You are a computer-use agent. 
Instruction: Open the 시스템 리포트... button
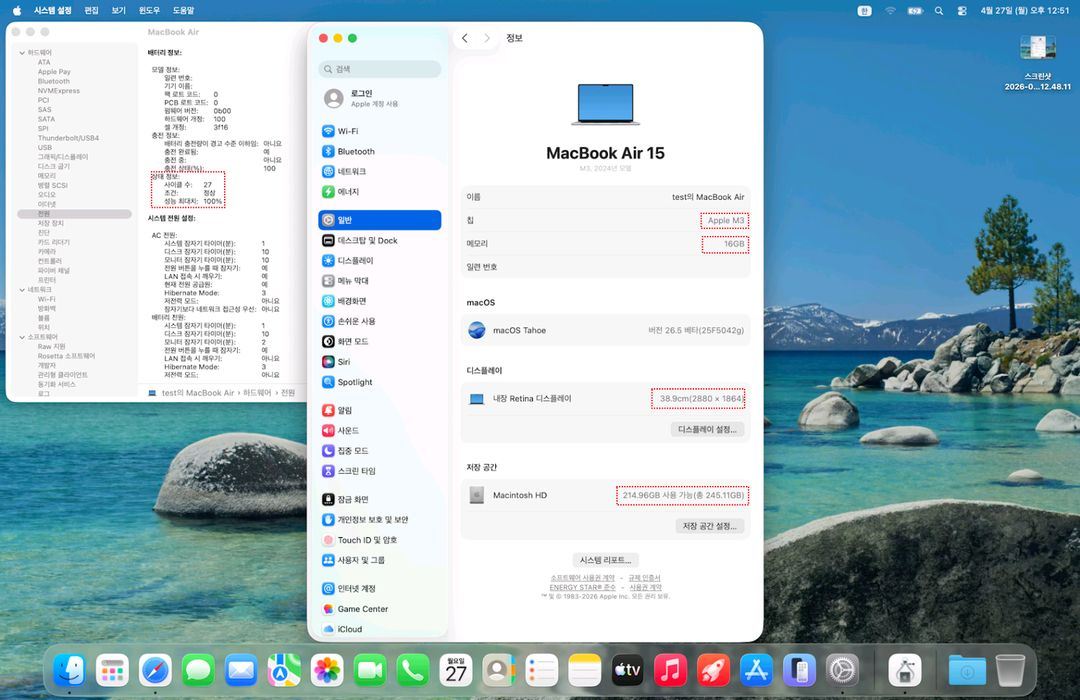pyautogui.click(x=605, y=560)
